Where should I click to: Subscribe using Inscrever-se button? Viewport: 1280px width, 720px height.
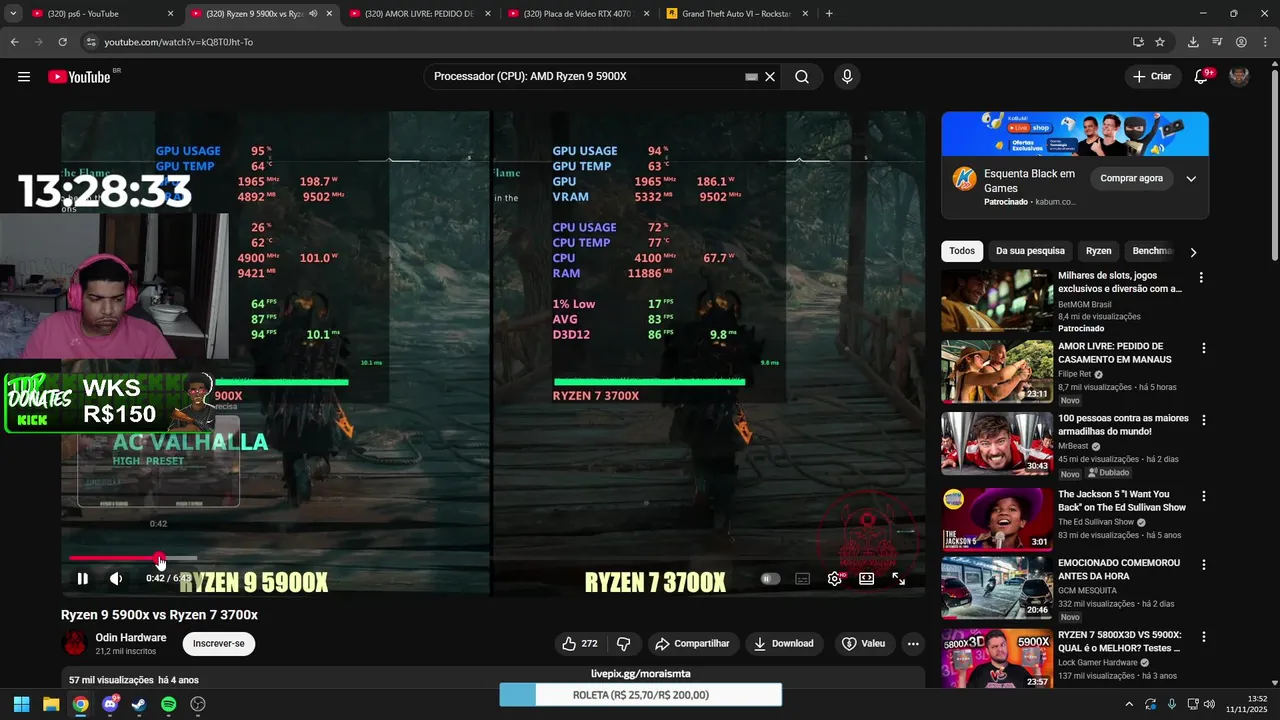click(x=219, y=644)
